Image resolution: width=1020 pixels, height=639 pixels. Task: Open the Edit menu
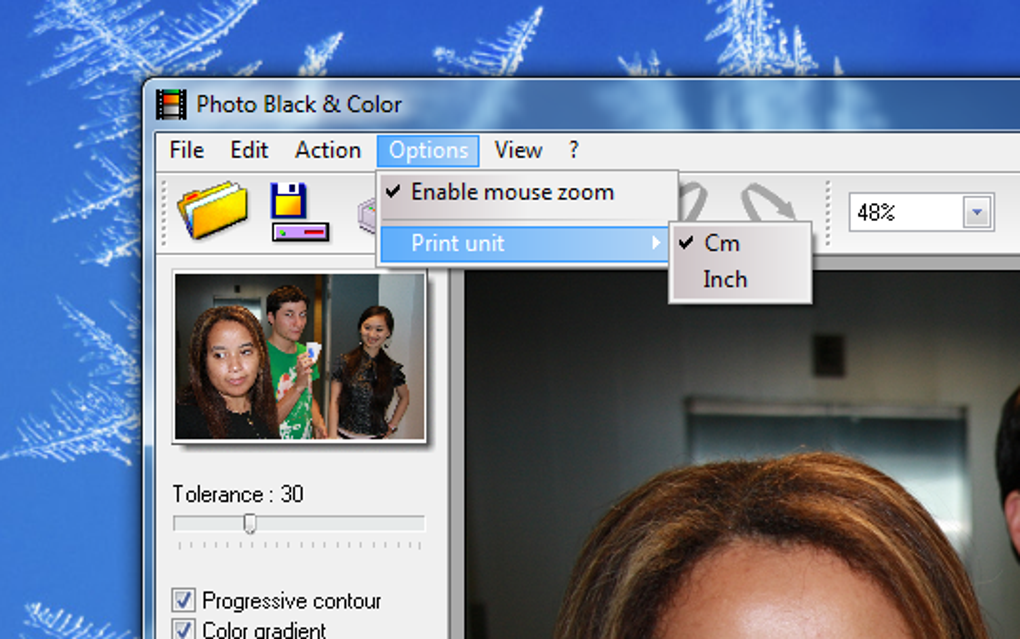[249, 150]
